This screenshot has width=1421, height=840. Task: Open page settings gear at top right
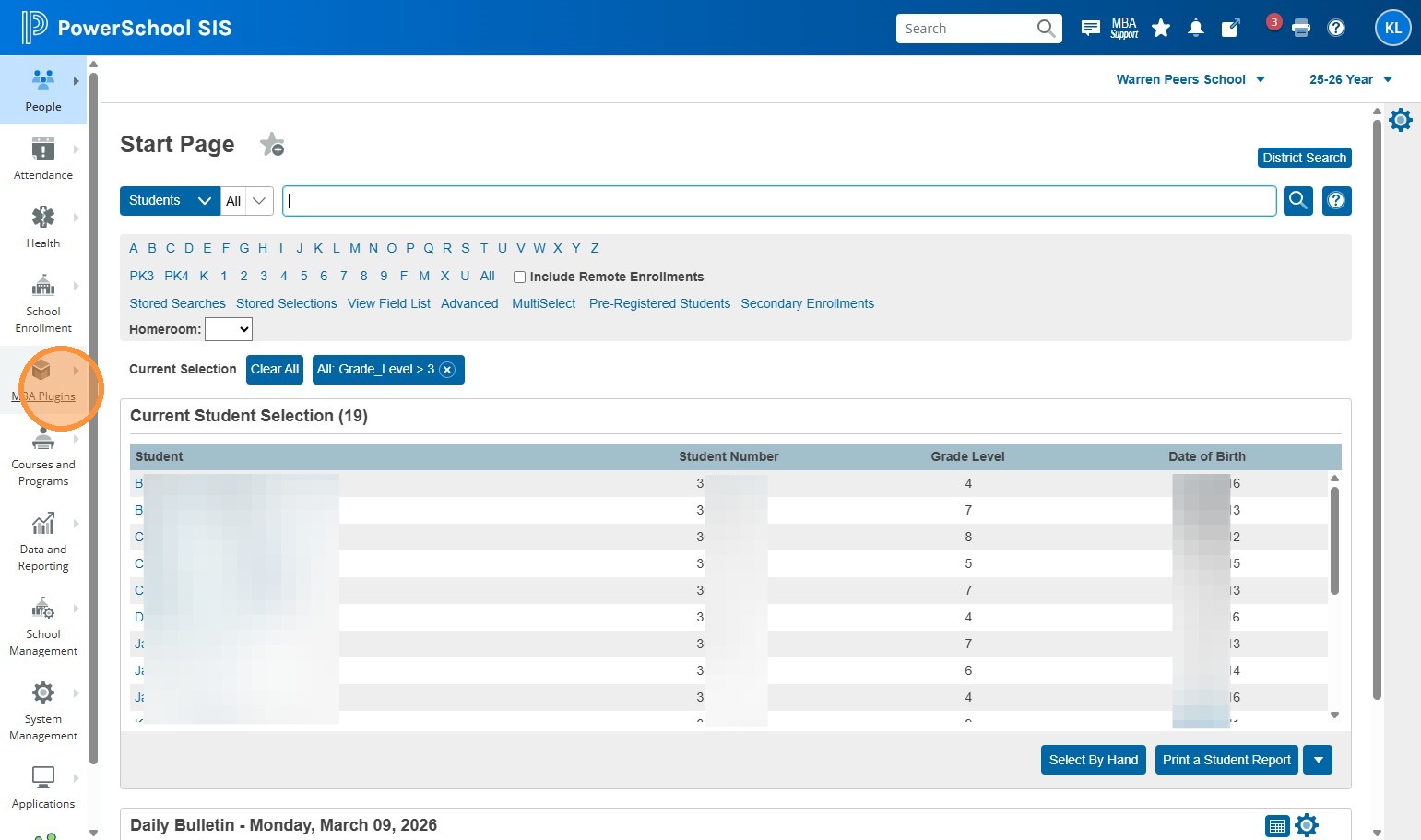click(x=1401, y=120)
